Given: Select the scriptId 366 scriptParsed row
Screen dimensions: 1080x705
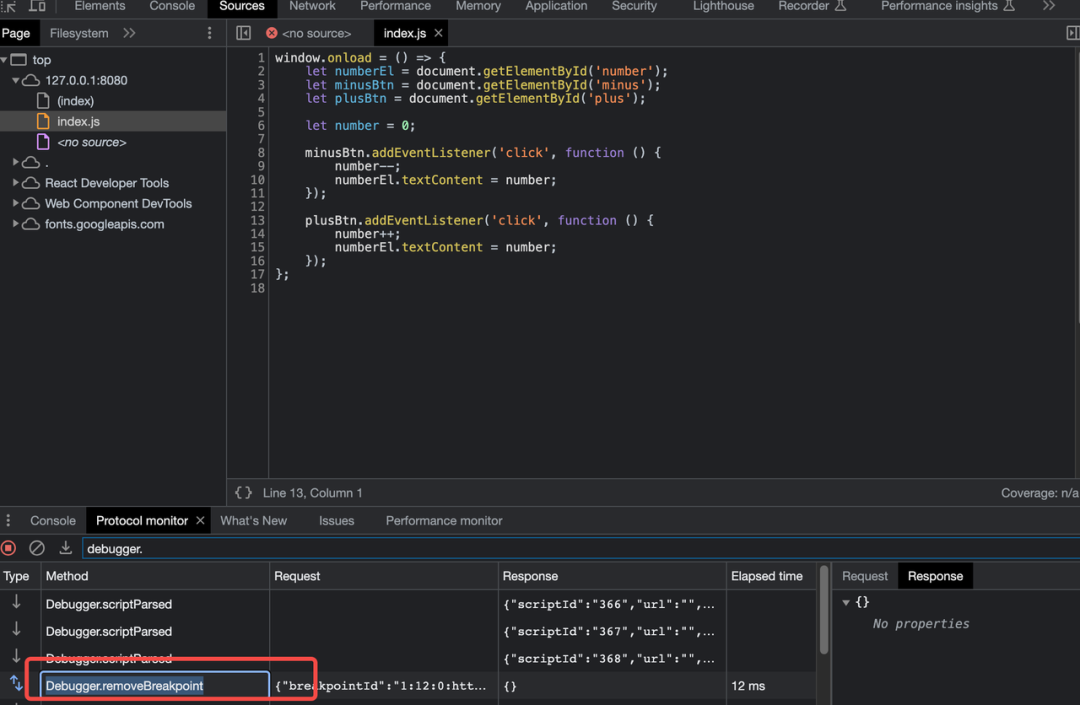Looking at the screenshot, I should point(409,604).
